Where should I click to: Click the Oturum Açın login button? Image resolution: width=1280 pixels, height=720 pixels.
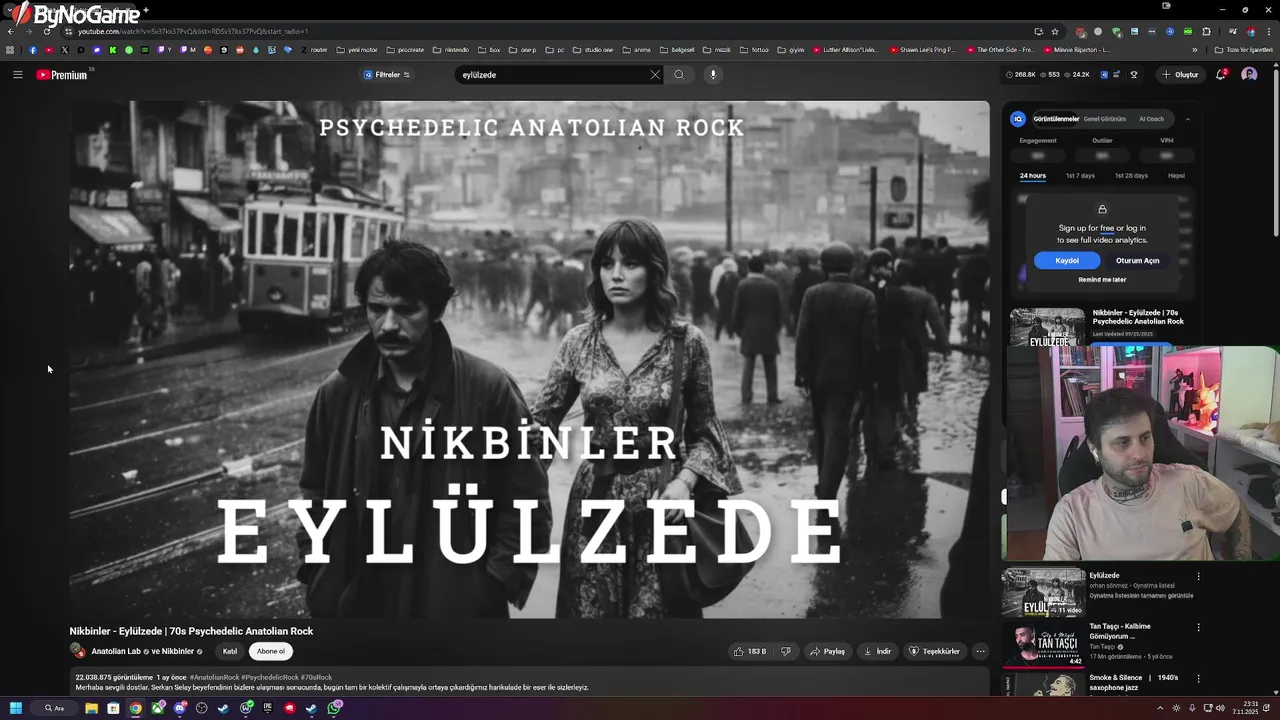(x=1137, y=261)
